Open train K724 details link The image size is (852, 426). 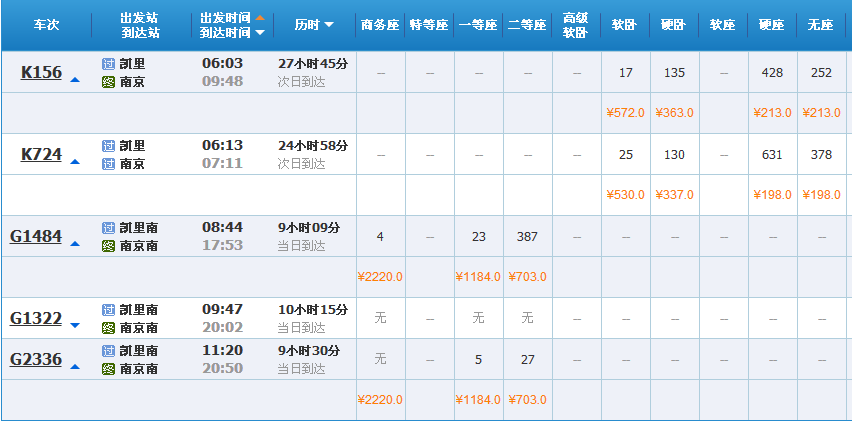coord(41,154)
